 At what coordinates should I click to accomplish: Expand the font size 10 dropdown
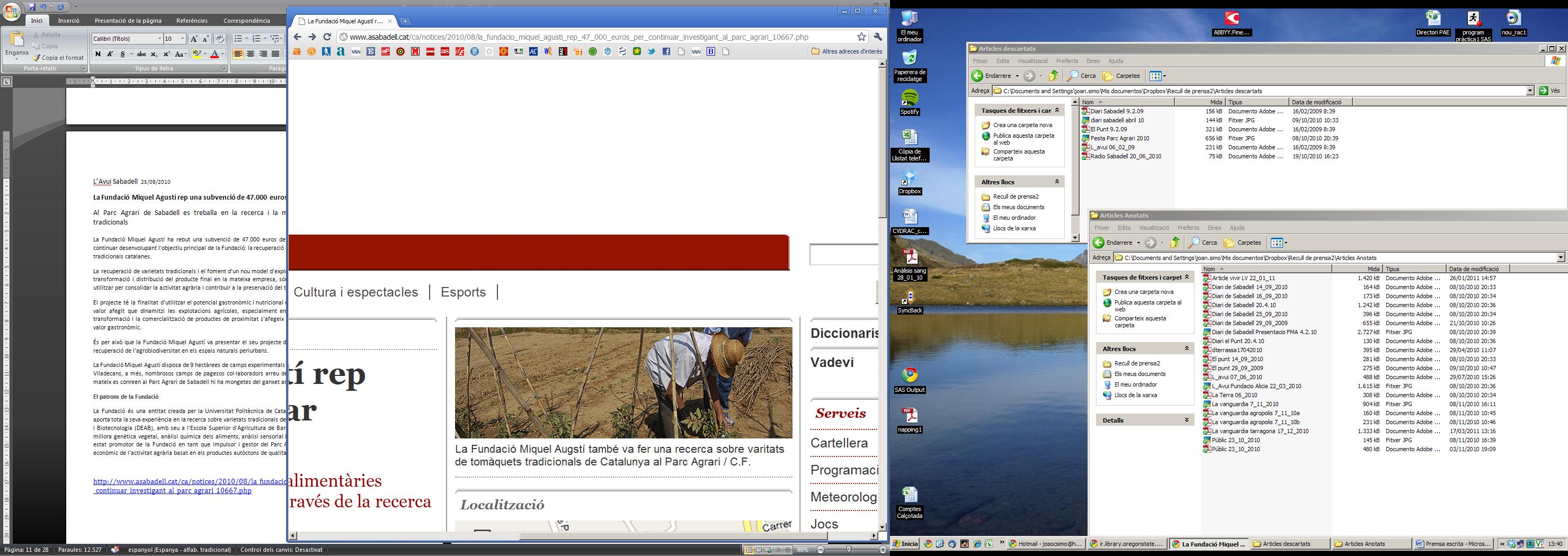[x=182, y=39]
